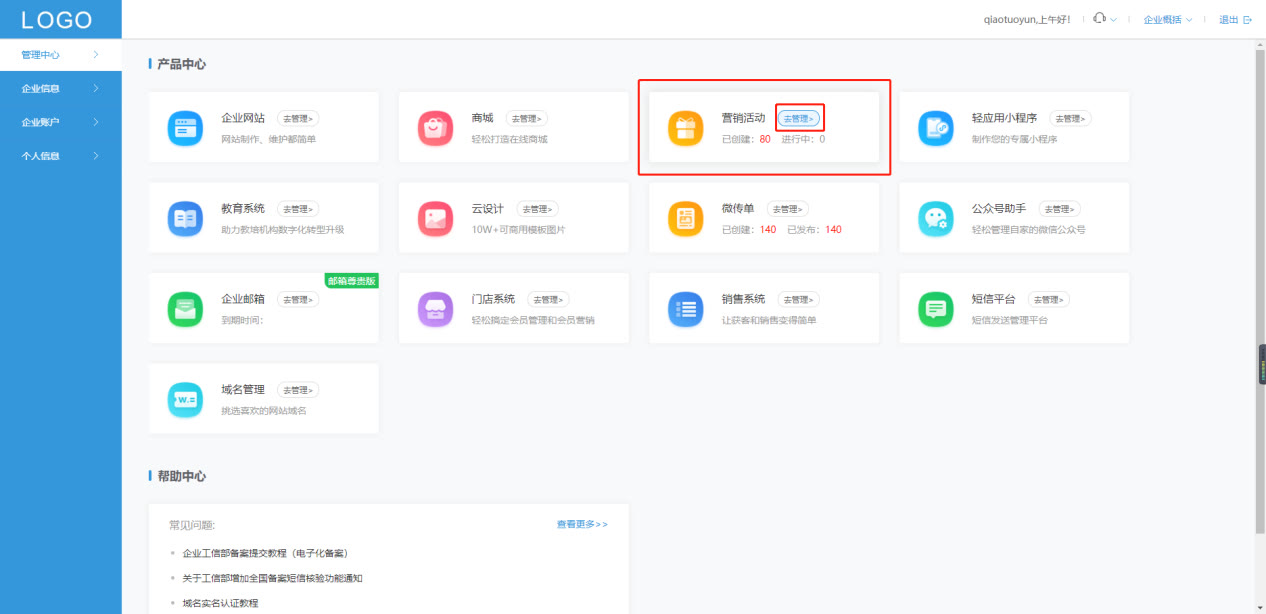Screen dimensions: 1266x614
Task: Select the 云设计 icon
Action: (435, 218)
